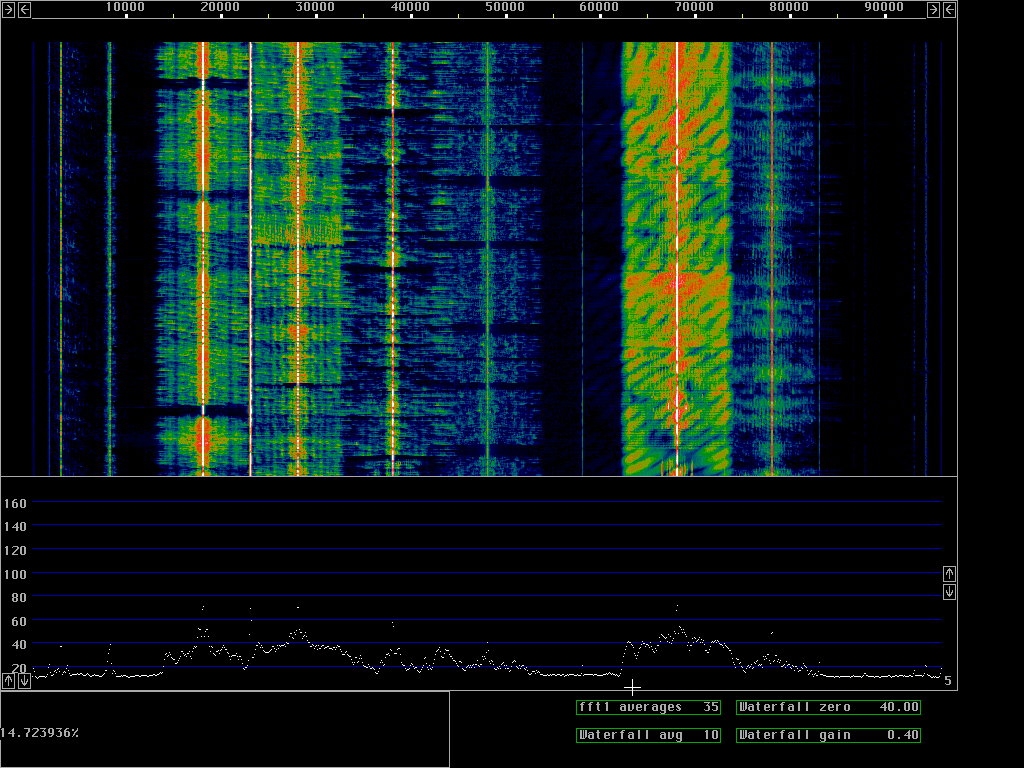Edit the fft1 averages value box
Image resolution: width=1024 pixels, height=768 pixels.
[648, 707]
